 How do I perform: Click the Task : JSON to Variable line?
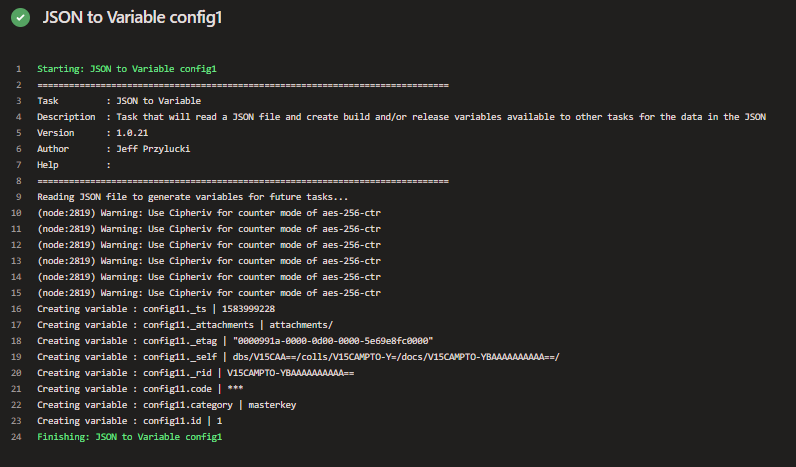click(x=119, y=101)
